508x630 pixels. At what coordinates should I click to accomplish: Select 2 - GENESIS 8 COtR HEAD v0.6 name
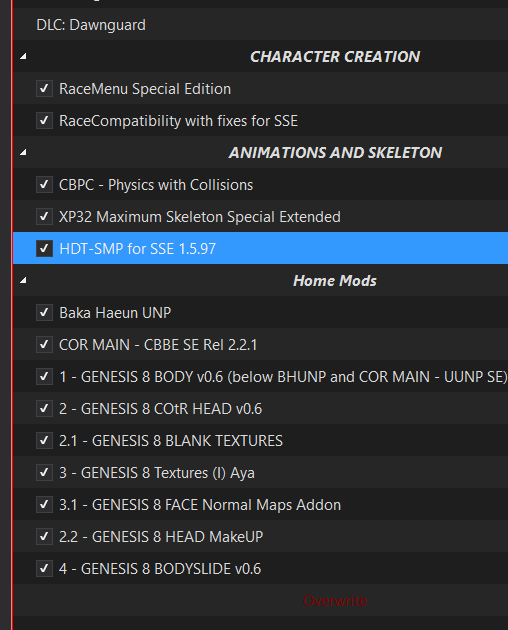[160, 409]
